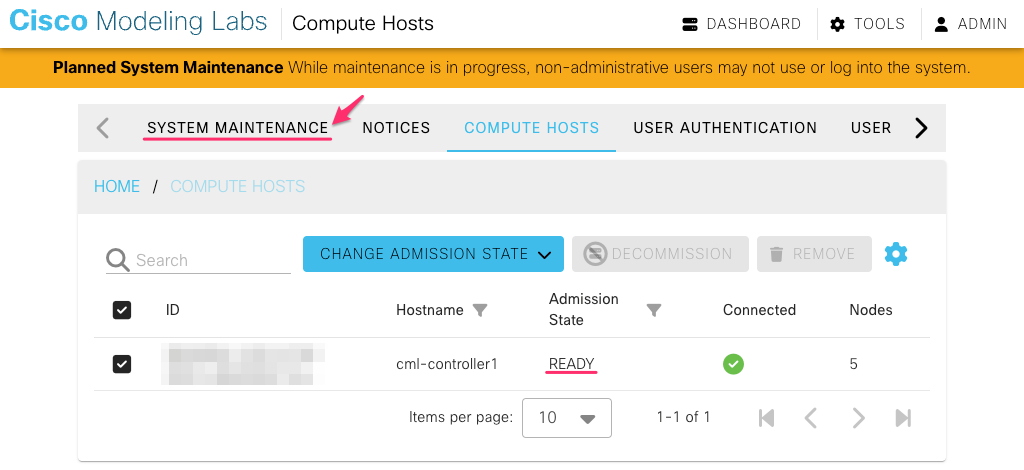Open the Tools menu with the gear icon

[x=867, y=24]
